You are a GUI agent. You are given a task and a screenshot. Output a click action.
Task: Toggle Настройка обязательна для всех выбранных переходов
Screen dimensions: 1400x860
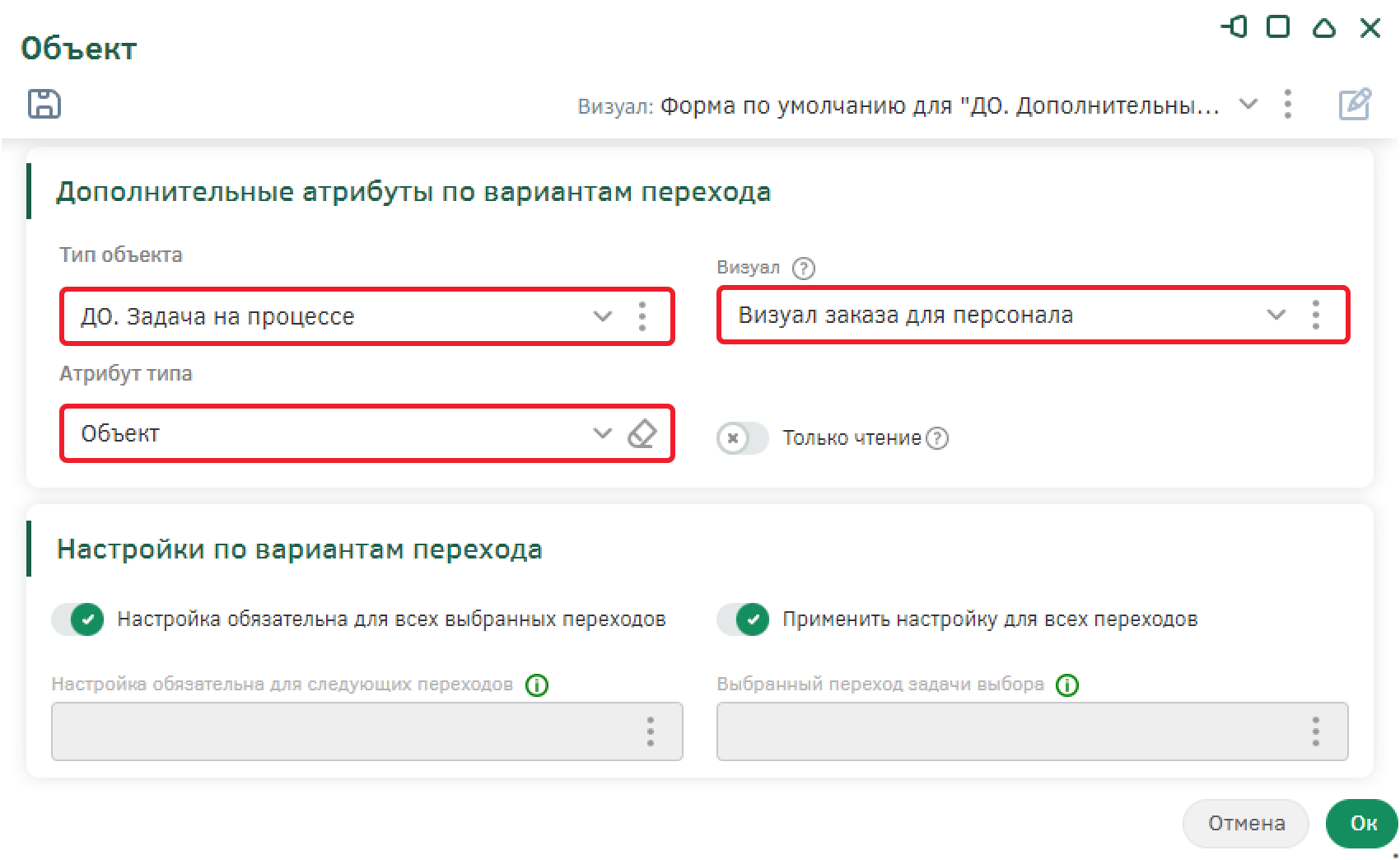click(x=78, y=619)
